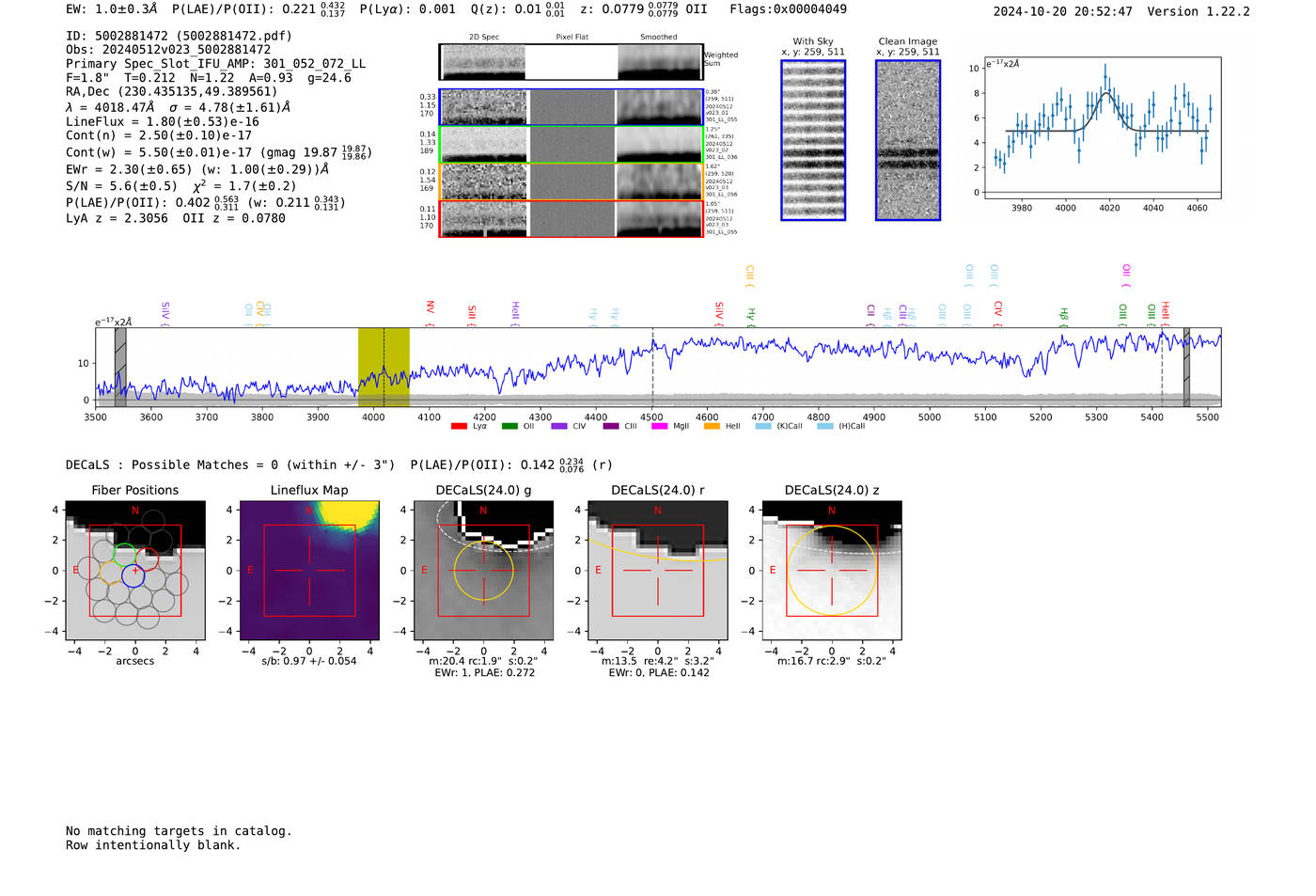This screenshot has height=896, width=1316.
Task: Select the purple CIV legend swatch
Action: [559, 427]
